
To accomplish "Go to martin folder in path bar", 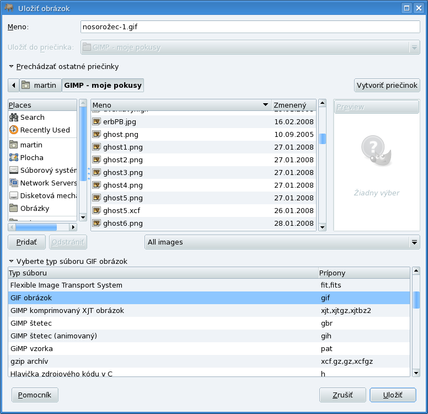I will [x=40, y=85].
